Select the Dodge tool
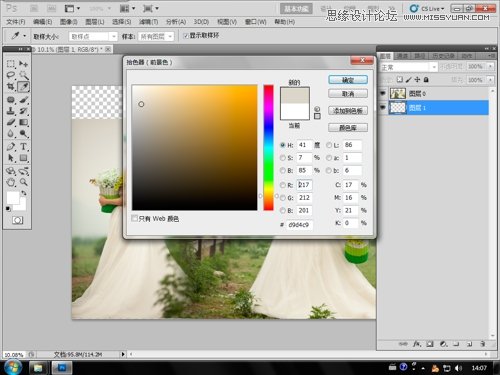The width and height of the screenshot is (500, 375). coord(24,133)
